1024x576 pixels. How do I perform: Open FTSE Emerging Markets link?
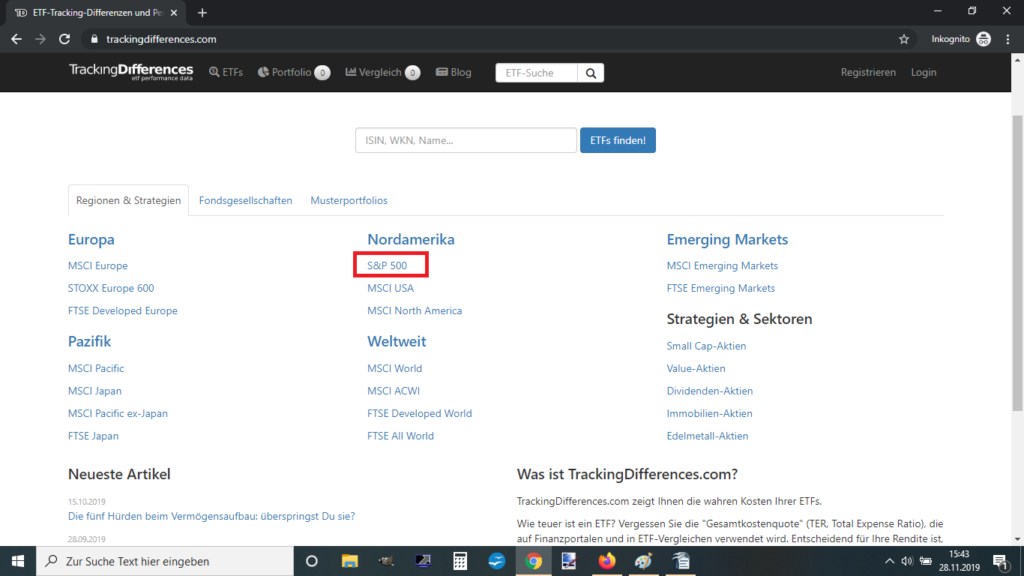pyautogui.click(x=721, y=288)
